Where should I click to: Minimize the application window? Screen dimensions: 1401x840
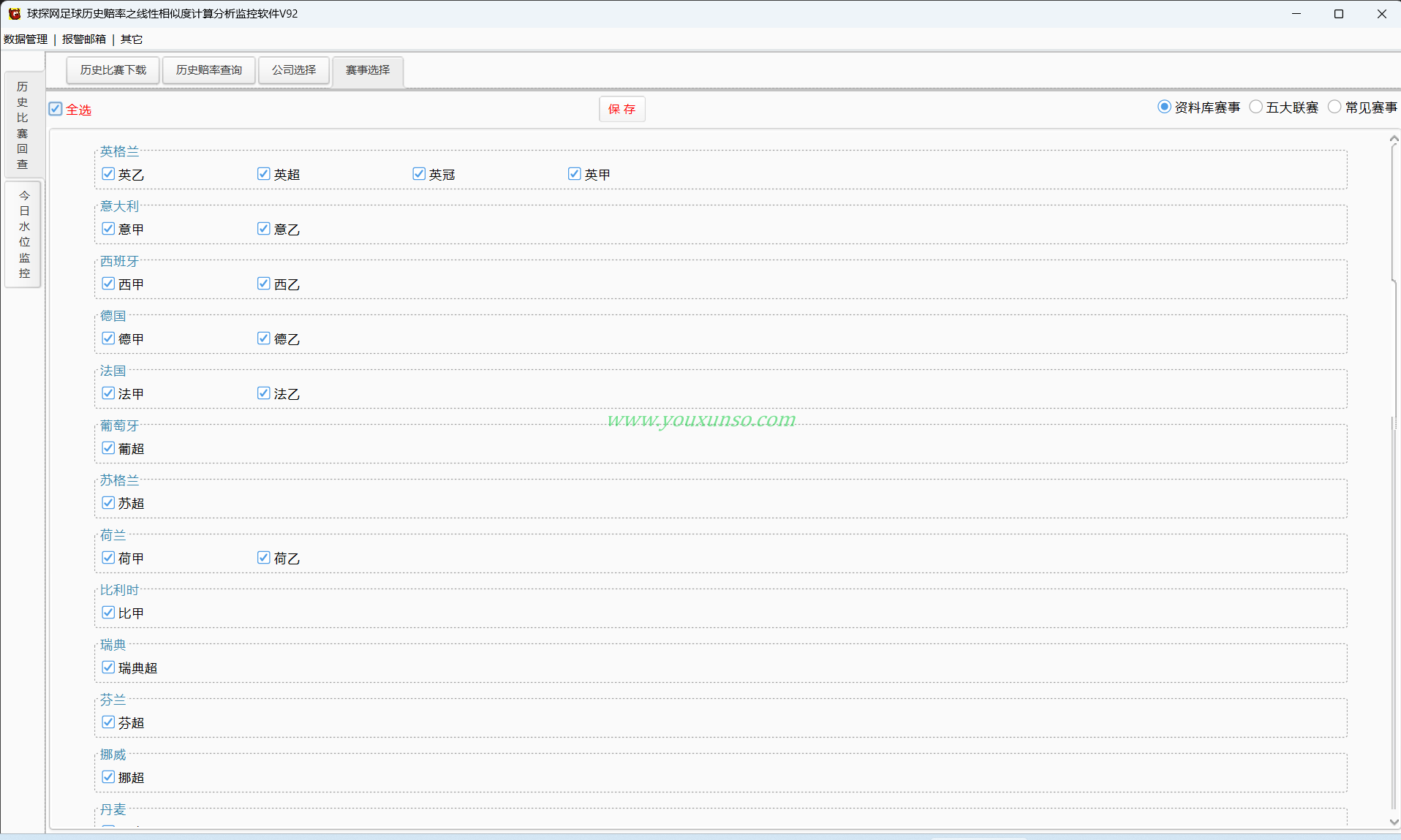[x=1296, y=14]
